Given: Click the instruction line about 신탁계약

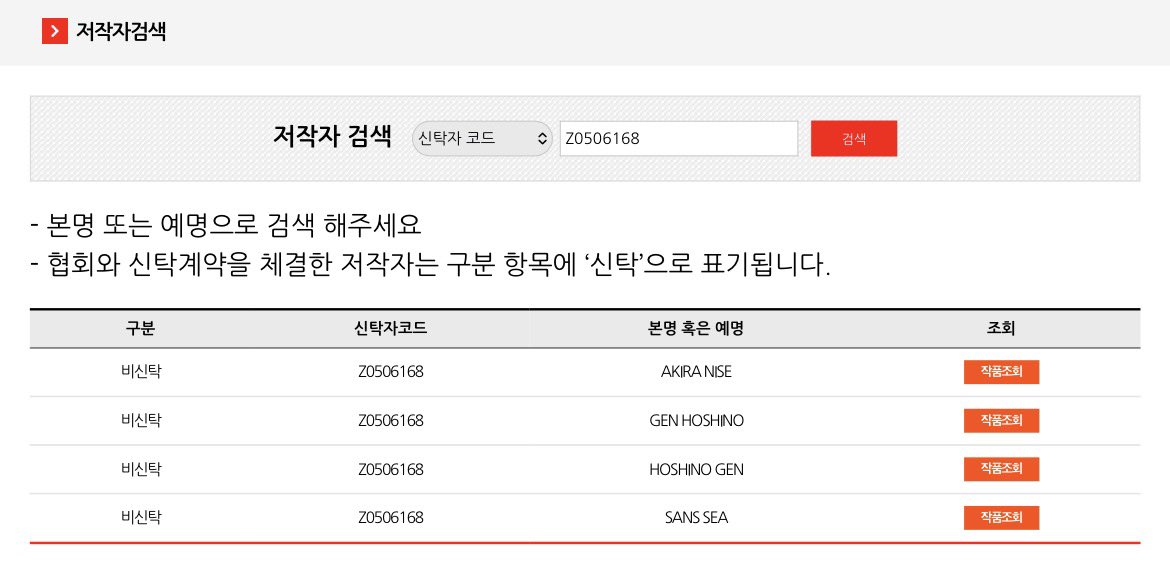Looking at the screenshot, I should [431, 264].
